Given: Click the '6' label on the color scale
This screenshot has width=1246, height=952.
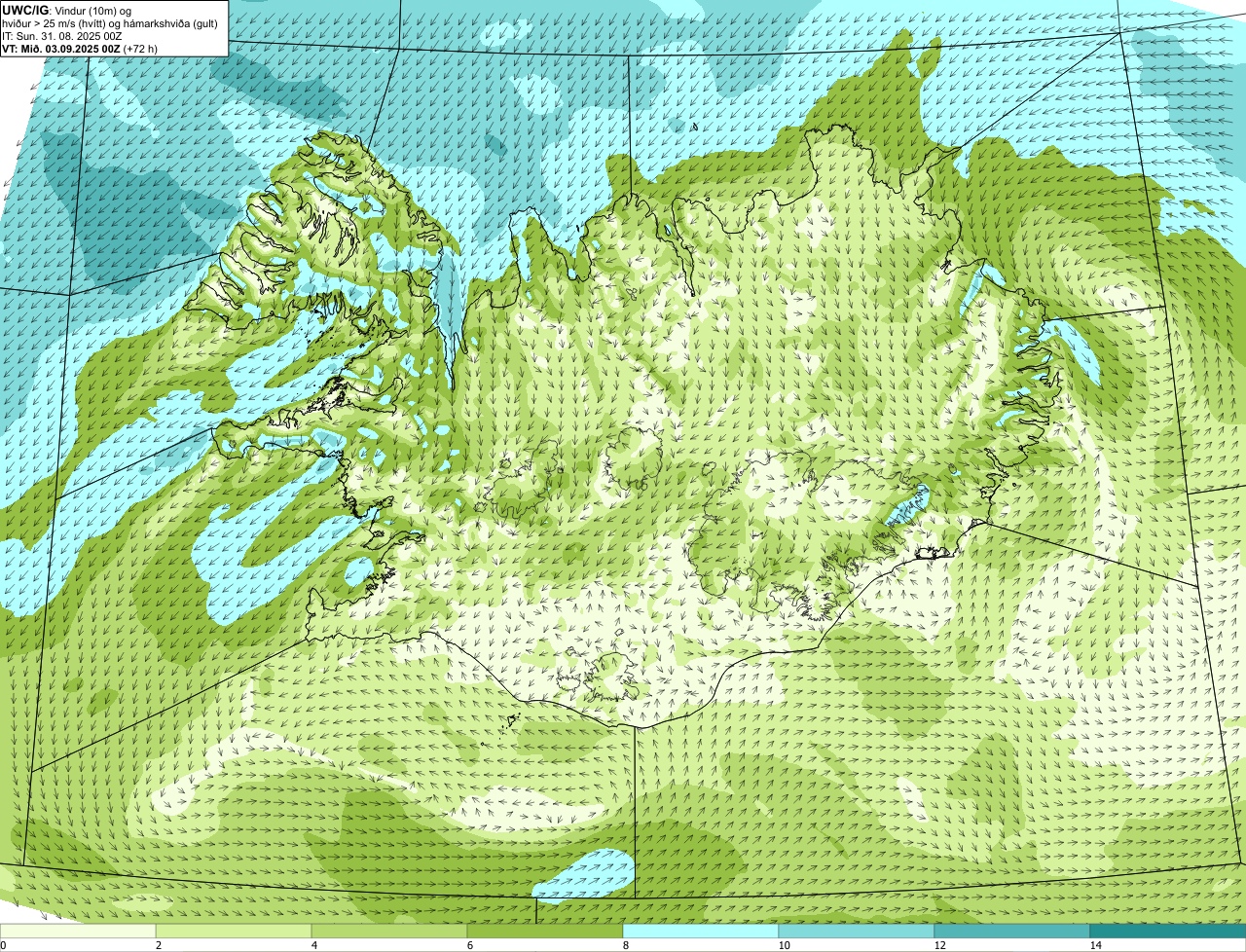Looking at the screenshot, I should point(469,945).
